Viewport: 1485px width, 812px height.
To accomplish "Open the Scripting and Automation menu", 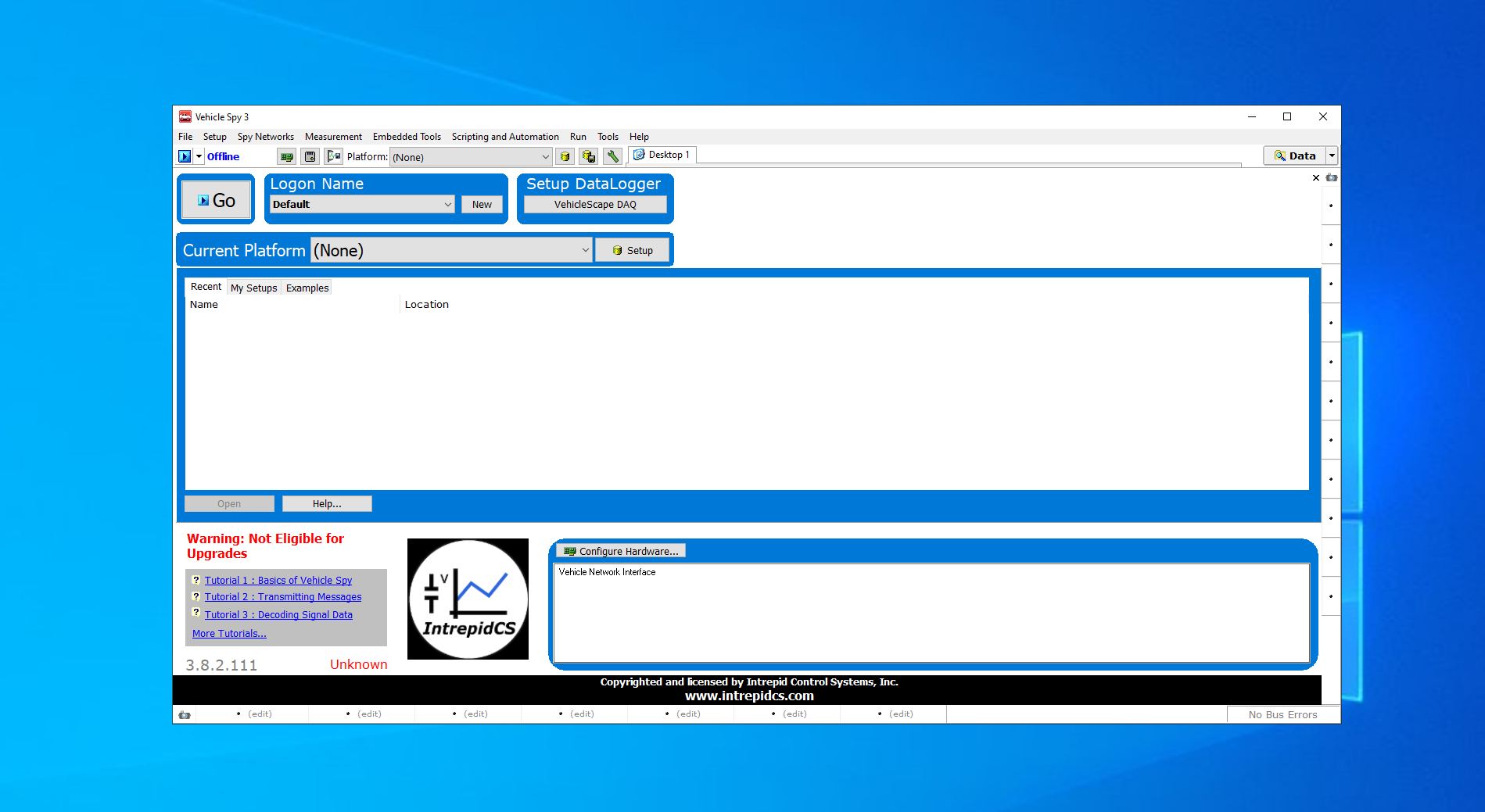I will [504, 137].
